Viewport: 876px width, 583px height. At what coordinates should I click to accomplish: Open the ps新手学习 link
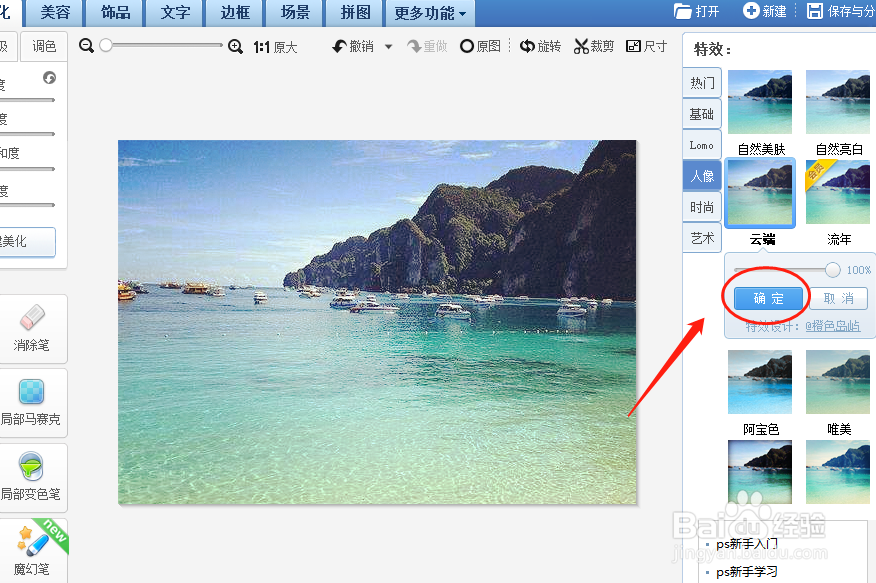[746, 571]
